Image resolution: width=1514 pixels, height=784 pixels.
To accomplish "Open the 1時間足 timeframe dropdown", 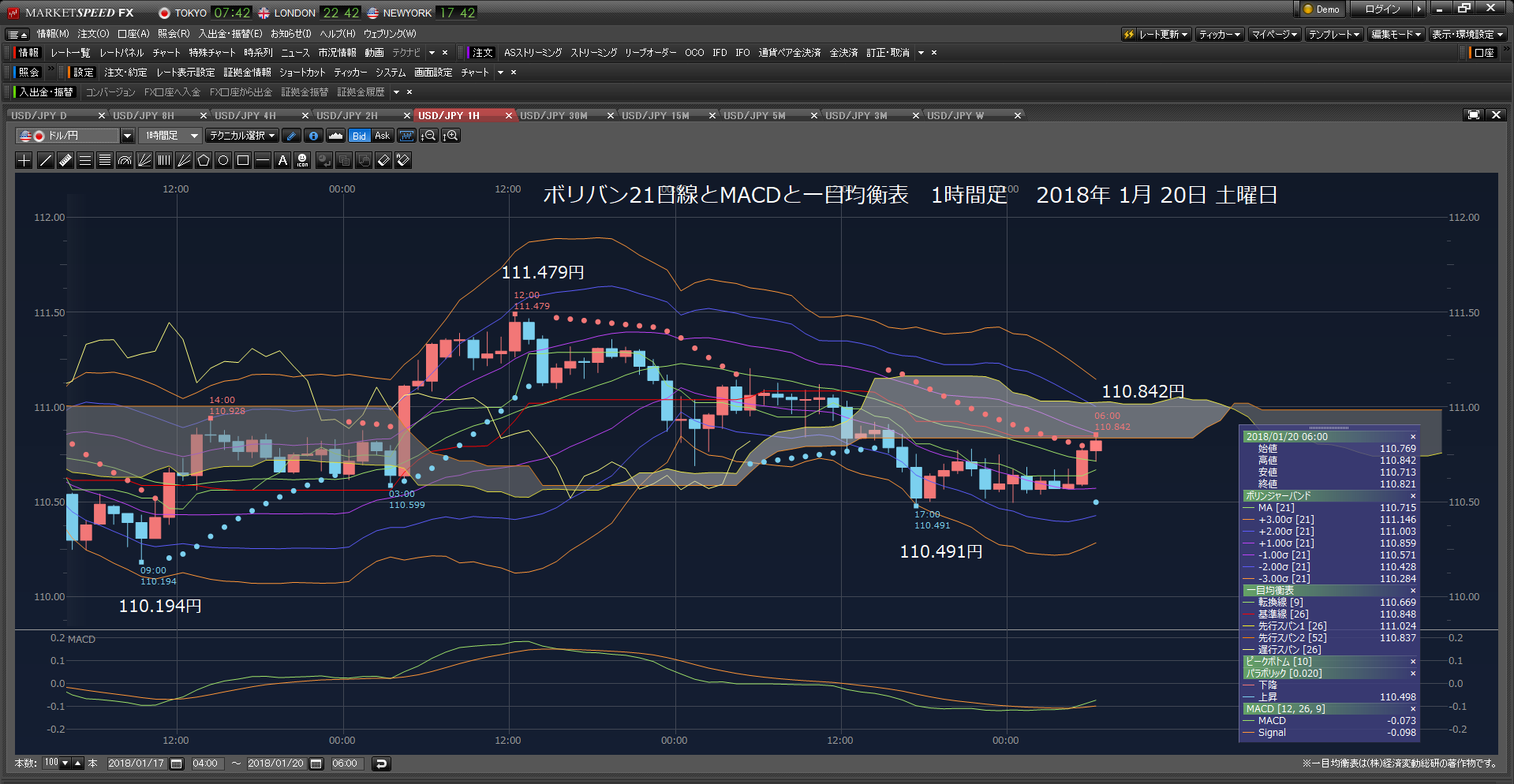I will [x=170, y=136].
